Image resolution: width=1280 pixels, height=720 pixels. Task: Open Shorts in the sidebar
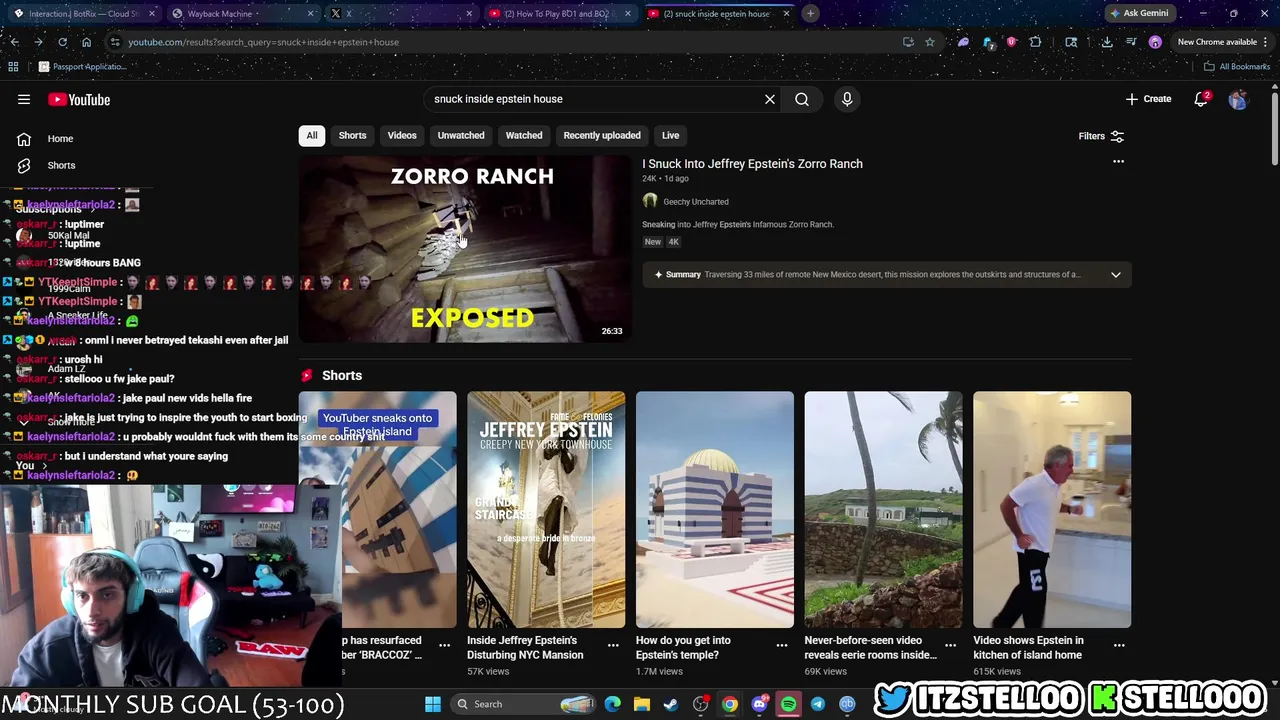tap(61, 165)
